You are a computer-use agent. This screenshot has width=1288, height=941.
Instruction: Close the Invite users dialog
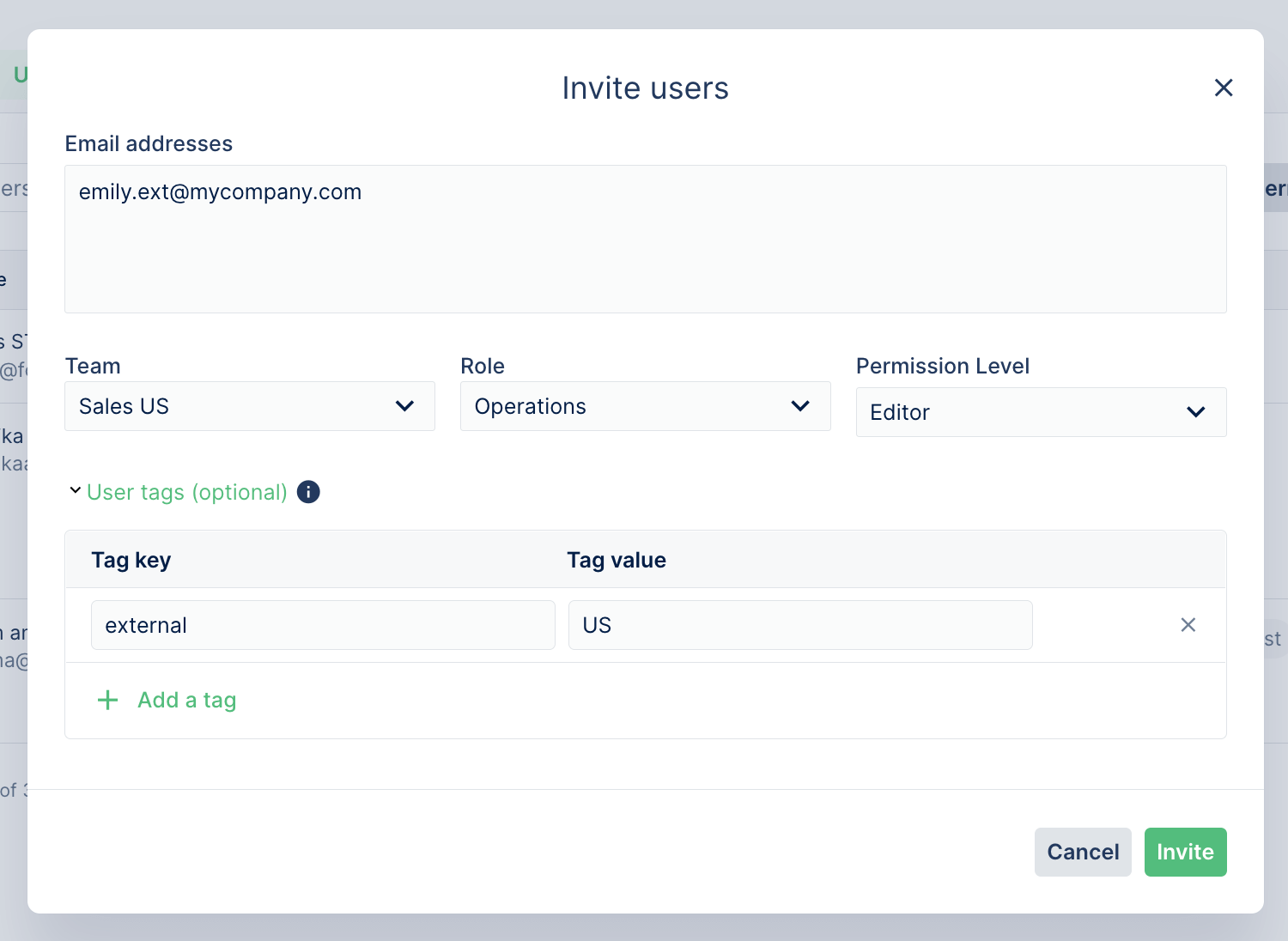click(1224, 88)
